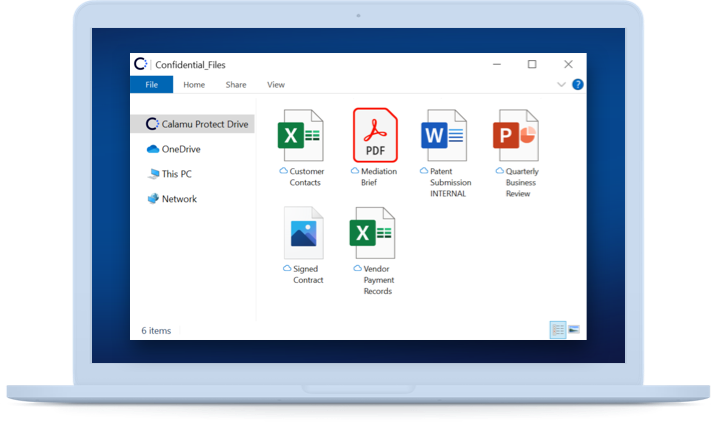This screenshot has width=711, height=424.
Task: Click the Confidential_Files window title
Action: [x=190, y=65]
